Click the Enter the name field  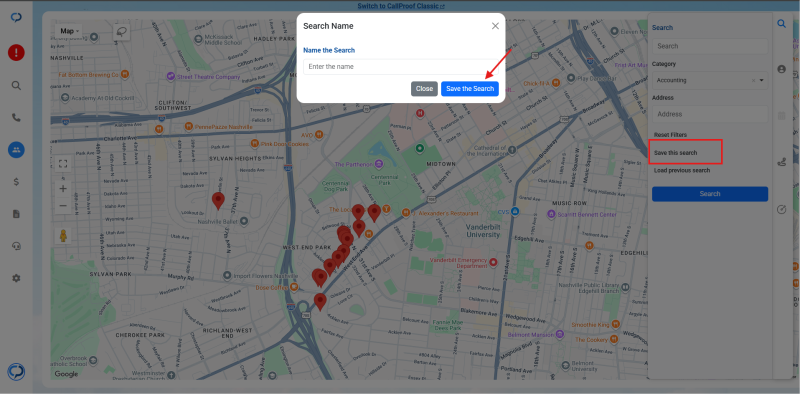tap(401, 67)
